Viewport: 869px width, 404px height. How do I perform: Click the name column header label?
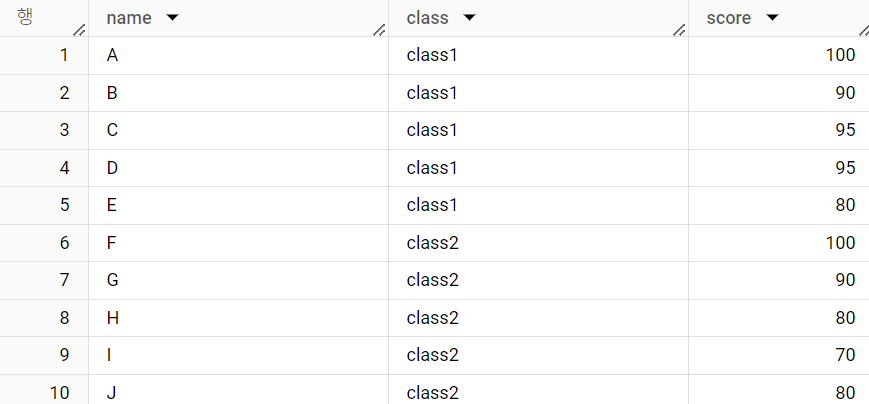pos(129,18)
